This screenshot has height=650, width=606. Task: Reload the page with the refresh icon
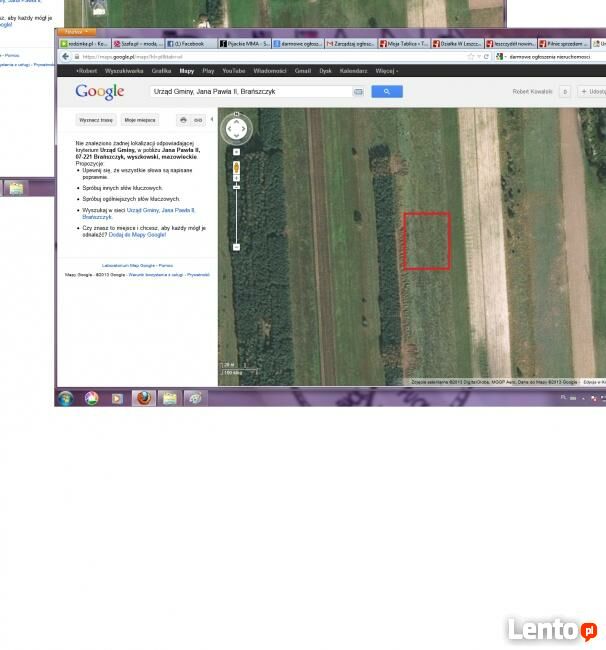(486, 57)
